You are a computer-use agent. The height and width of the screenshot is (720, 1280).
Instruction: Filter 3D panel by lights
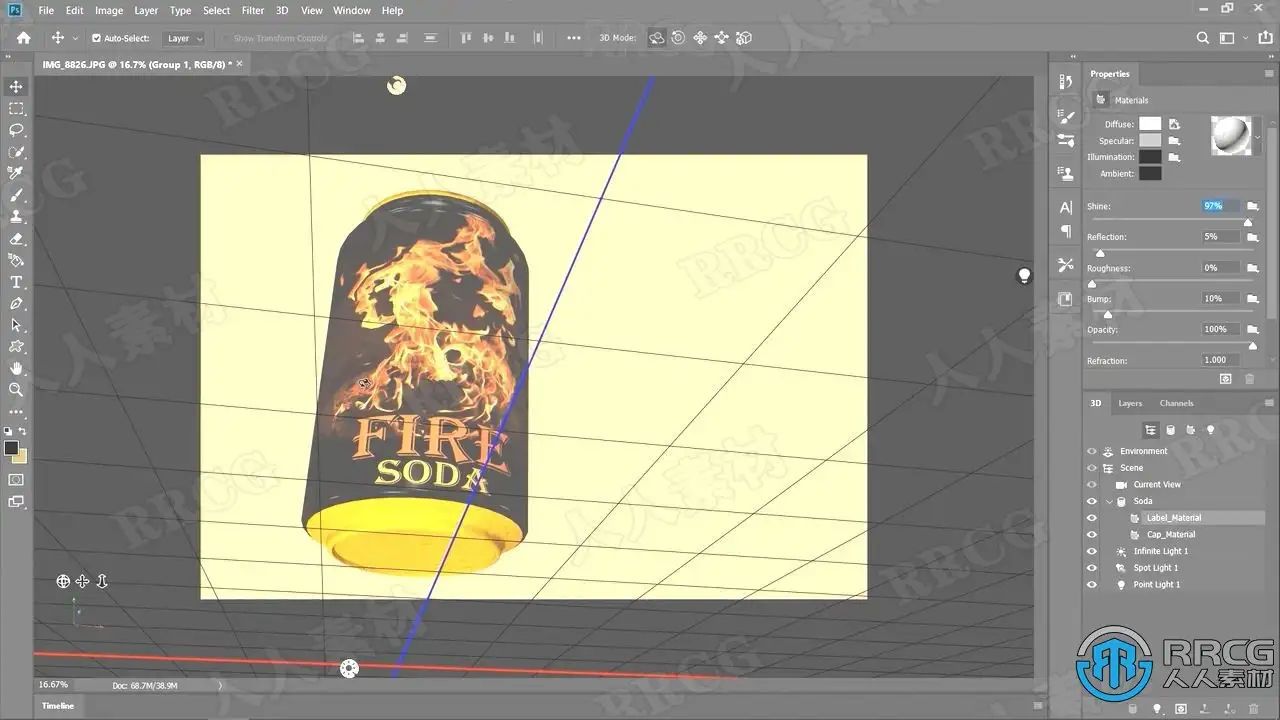click(1210, 430)
